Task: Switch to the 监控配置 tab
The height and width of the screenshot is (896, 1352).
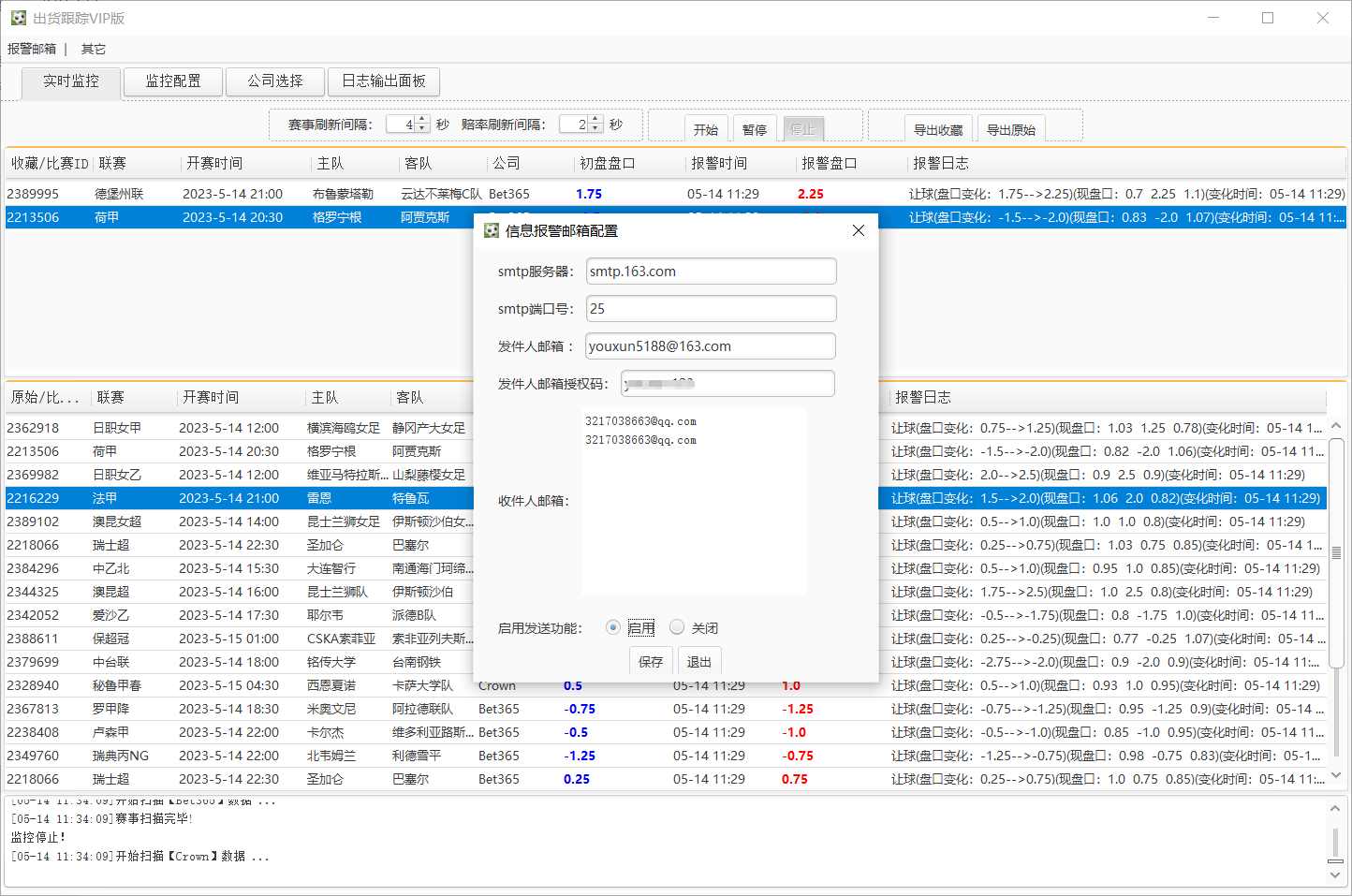Action: 173,81
